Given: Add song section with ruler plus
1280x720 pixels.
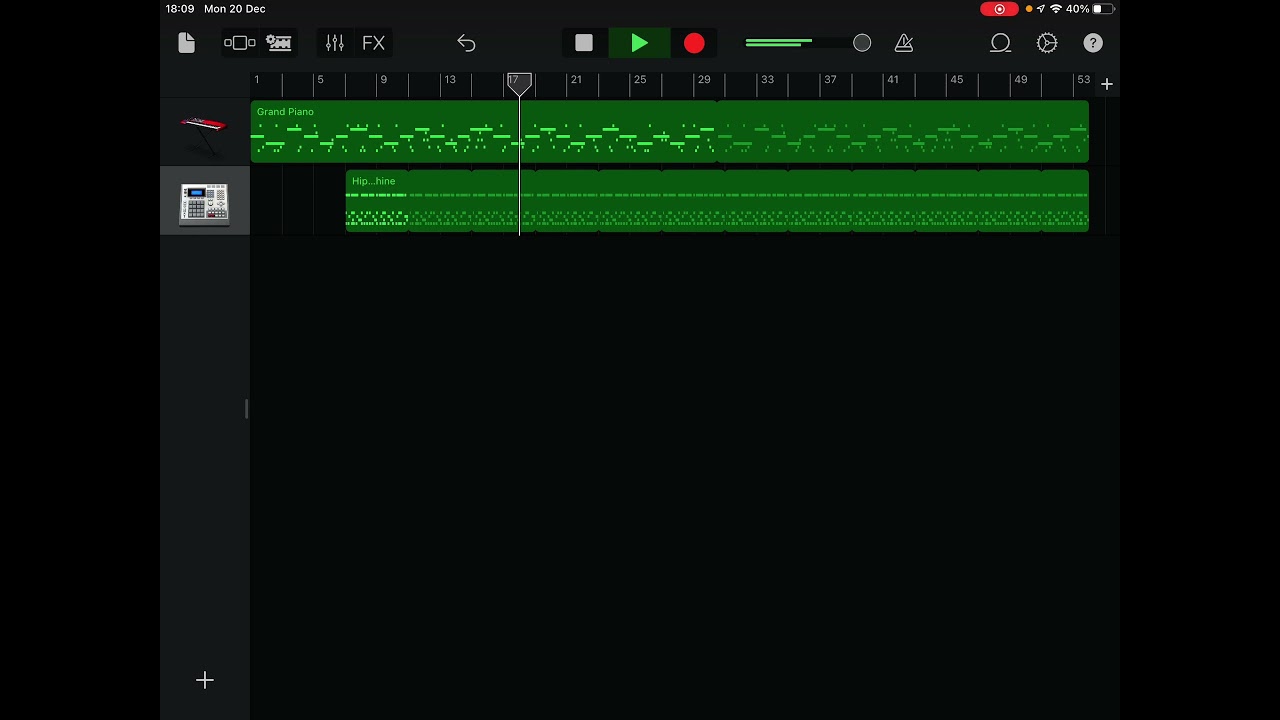Looking at the screenshot, I should coord(1107,84).
